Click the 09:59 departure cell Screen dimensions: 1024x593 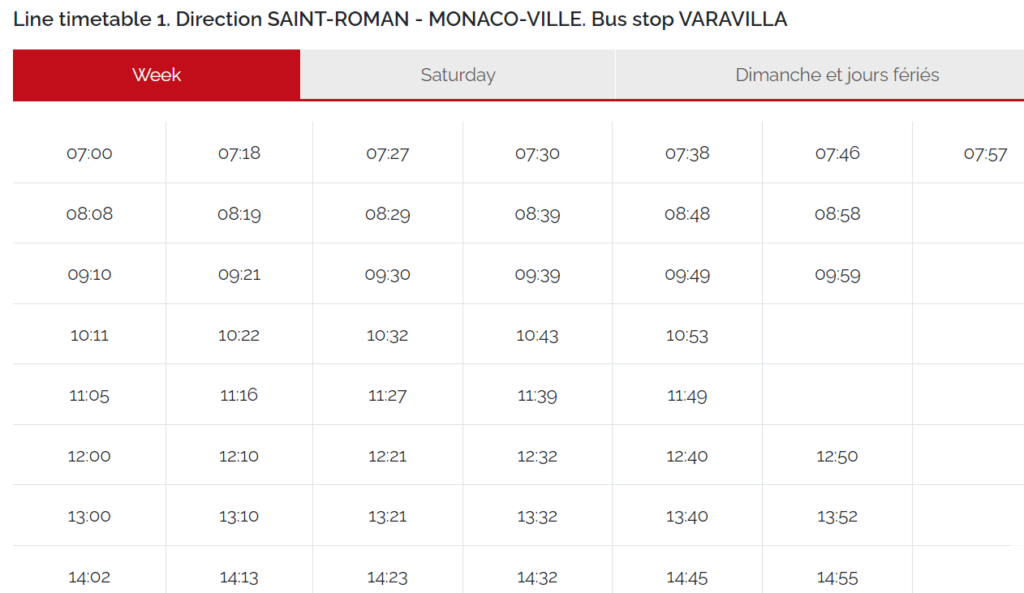pyautogui.click(x=837, y=273)
